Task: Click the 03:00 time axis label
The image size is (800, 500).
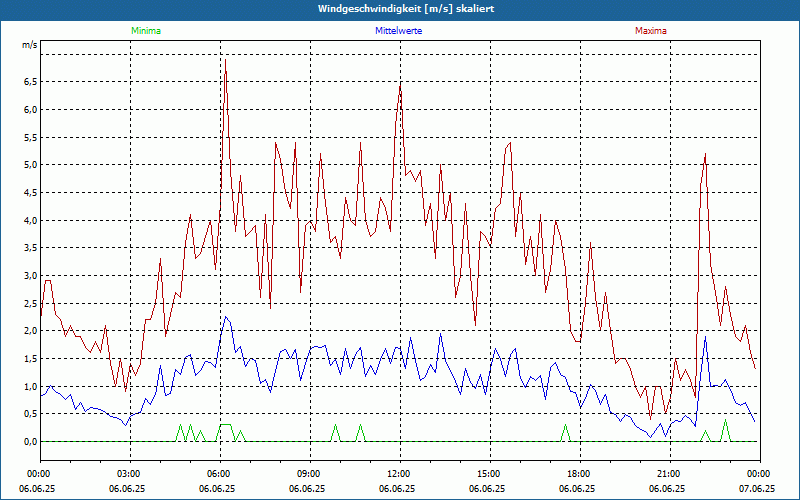Action: (x=127, y=474)
